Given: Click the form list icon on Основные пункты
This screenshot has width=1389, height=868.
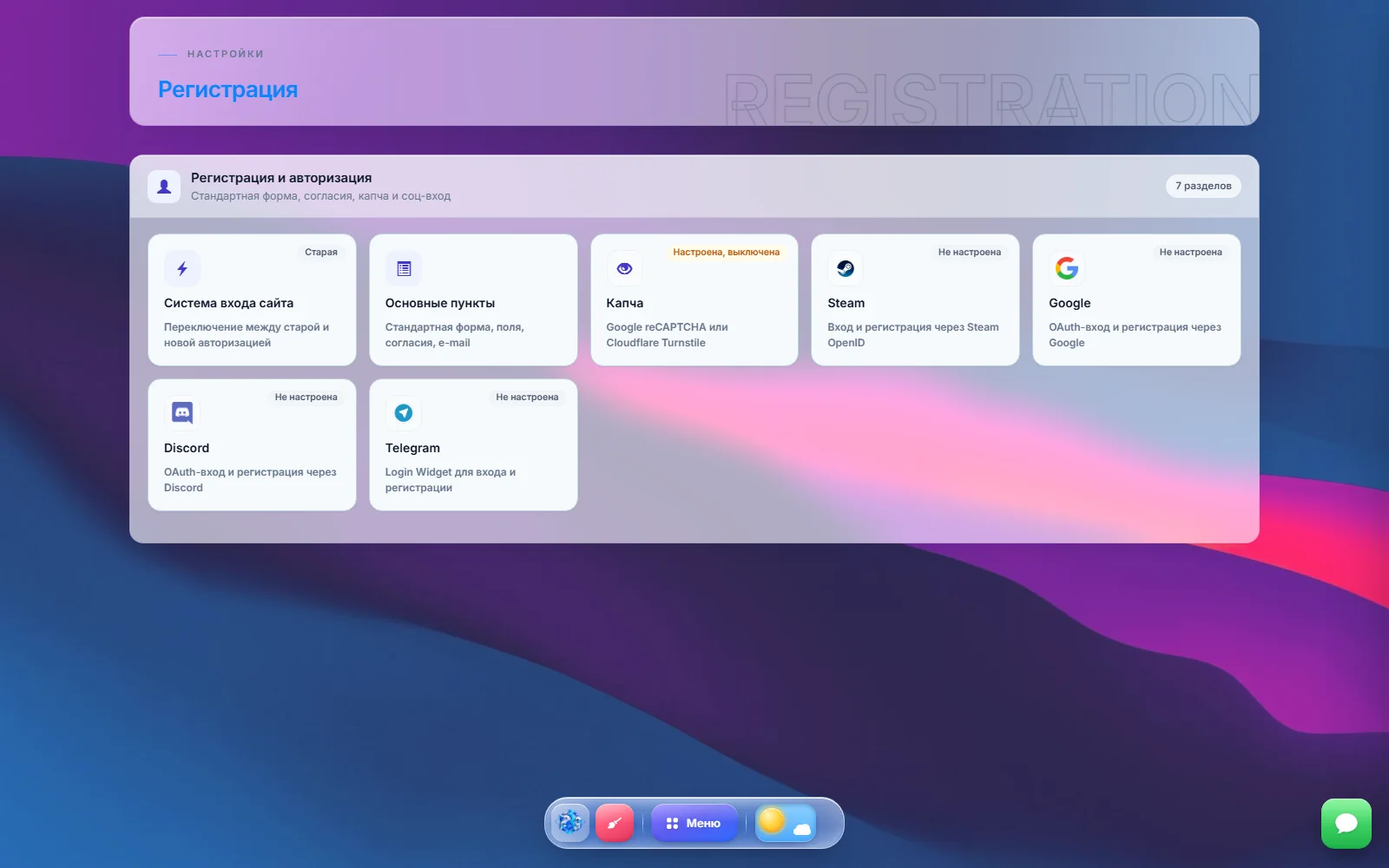Looking at the screenshot, I should pos(404,269).
